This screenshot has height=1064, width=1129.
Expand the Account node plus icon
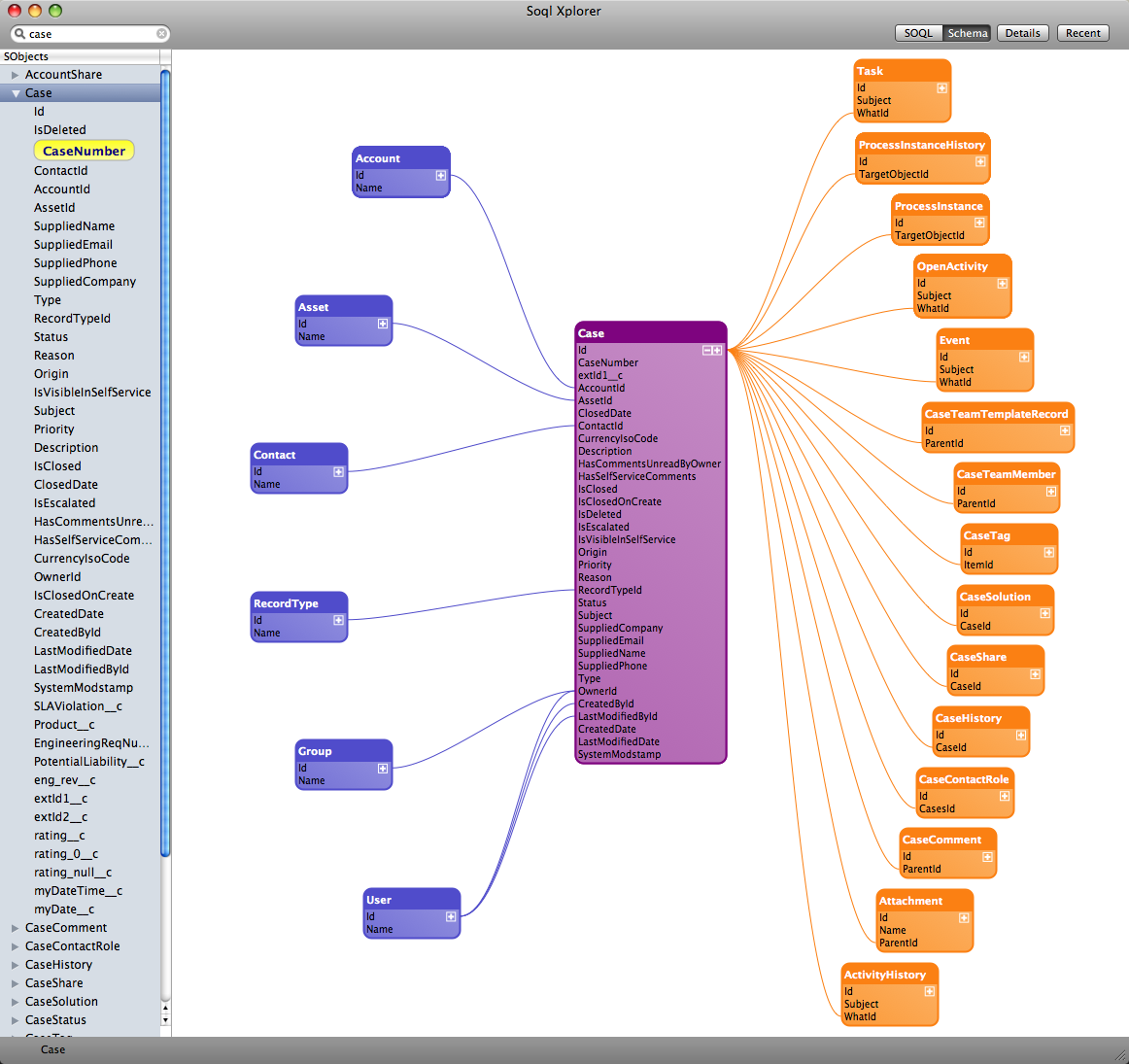[x=441, y=176]
